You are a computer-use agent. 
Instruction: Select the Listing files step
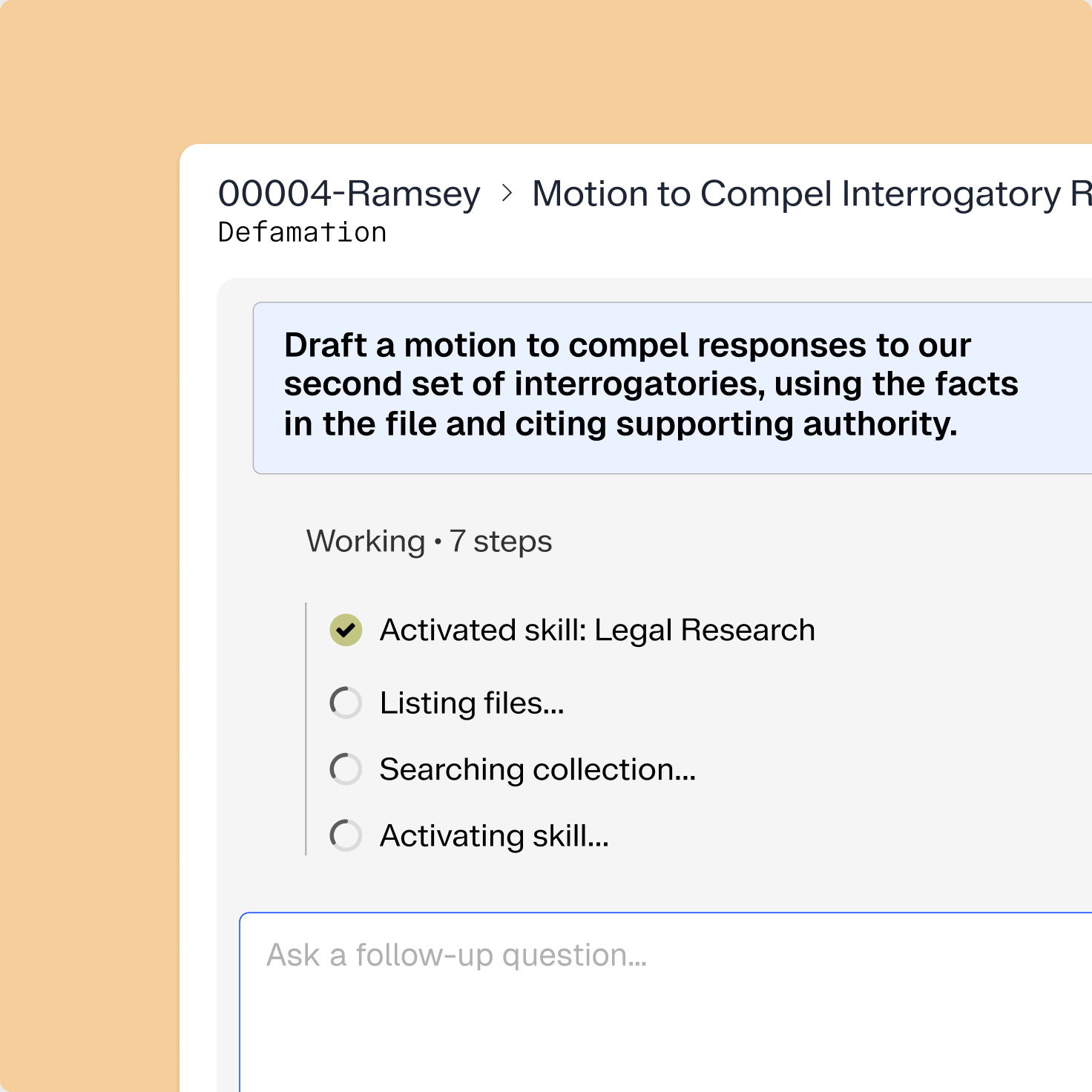click(472, 703)
